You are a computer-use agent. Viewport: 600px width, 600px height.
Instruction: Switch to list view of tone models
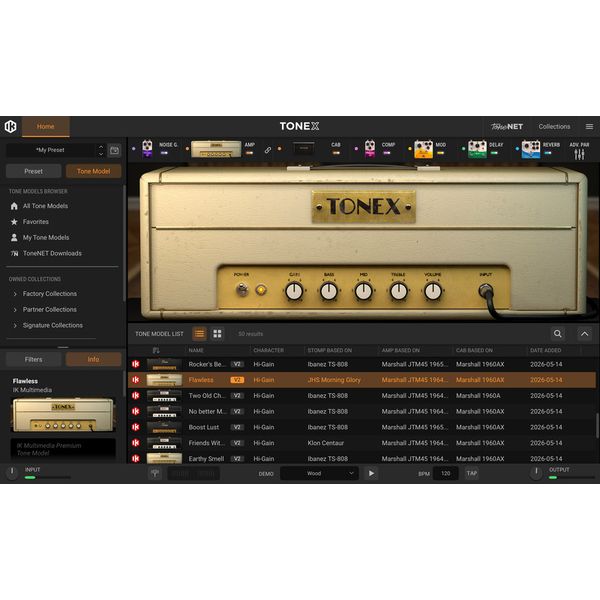(199, 334)
